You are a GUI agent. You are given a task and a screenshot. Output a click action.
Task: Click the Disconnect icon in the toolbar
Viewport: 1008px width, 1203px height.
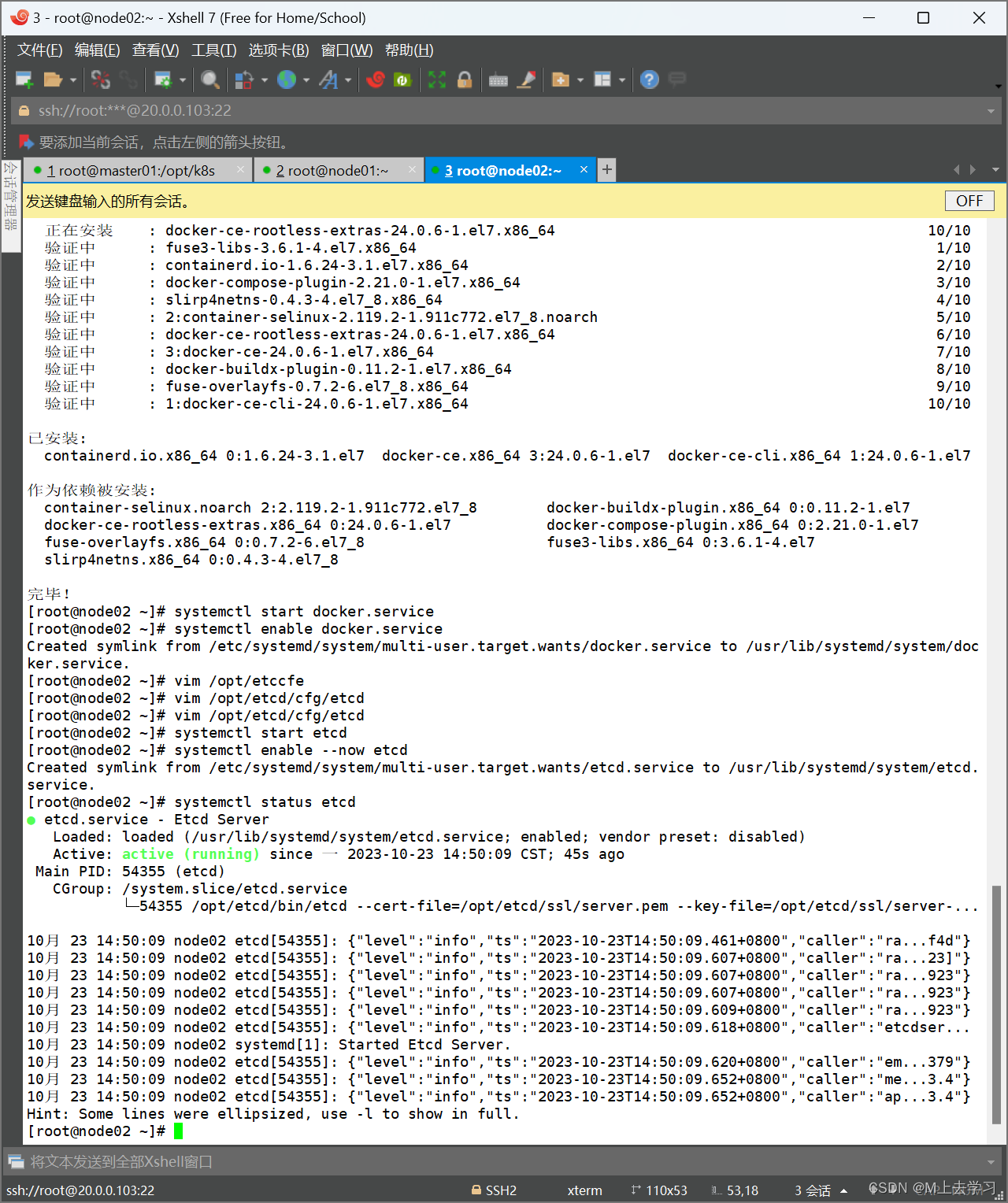pos(101,80)
